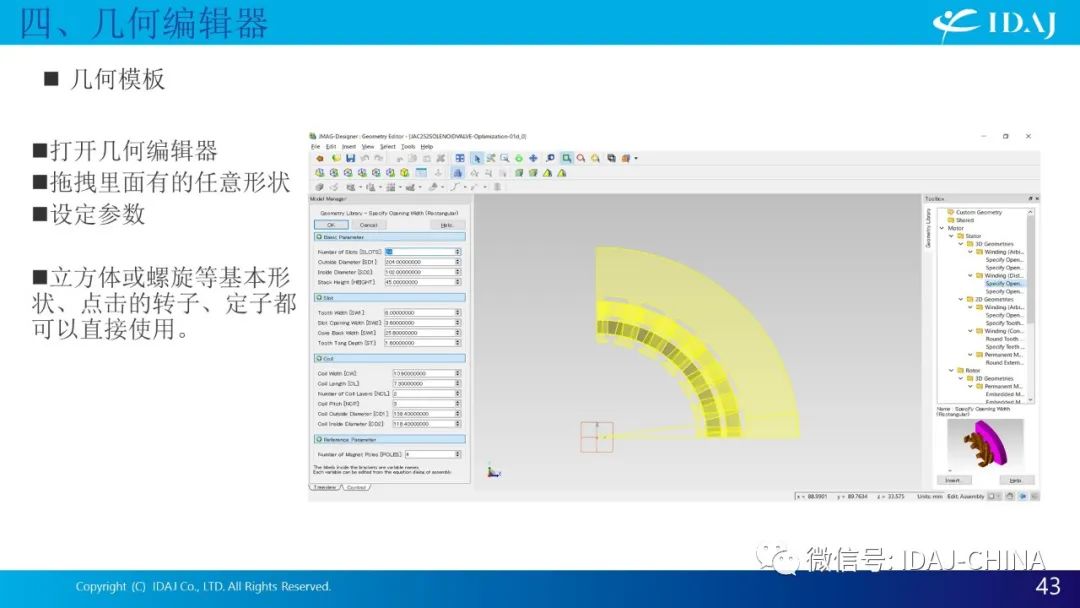1080x608 pixels.
Task: Click the blue grid layout toolbar icon
Action: (460, 158)
